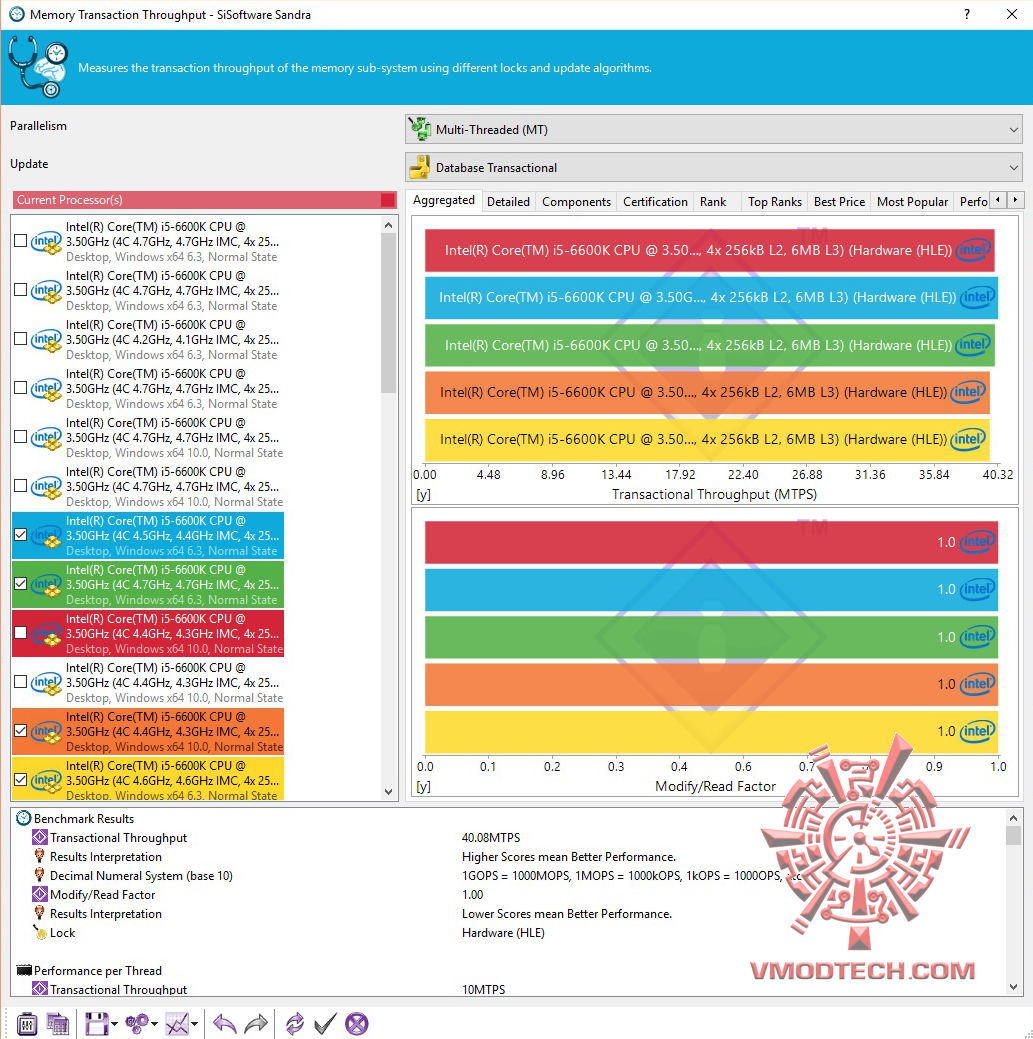Viewport: 1033px width, 1039px height.
Task: Click the purple back arrow icon
Action: tap(225, 1024)
